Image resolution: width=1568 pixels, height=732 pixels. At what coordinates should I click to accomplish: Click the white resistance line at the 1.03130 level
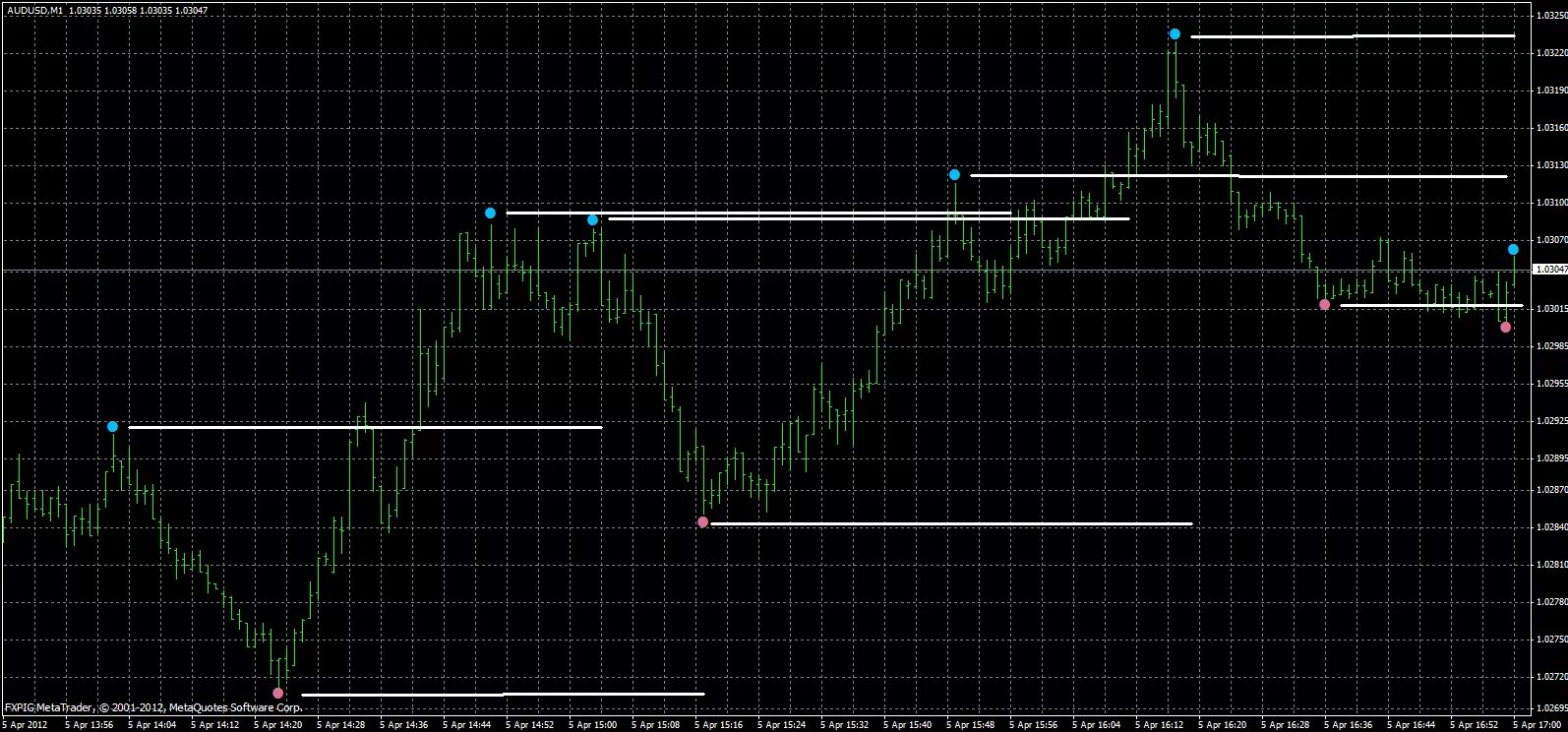coord(1238,176)
